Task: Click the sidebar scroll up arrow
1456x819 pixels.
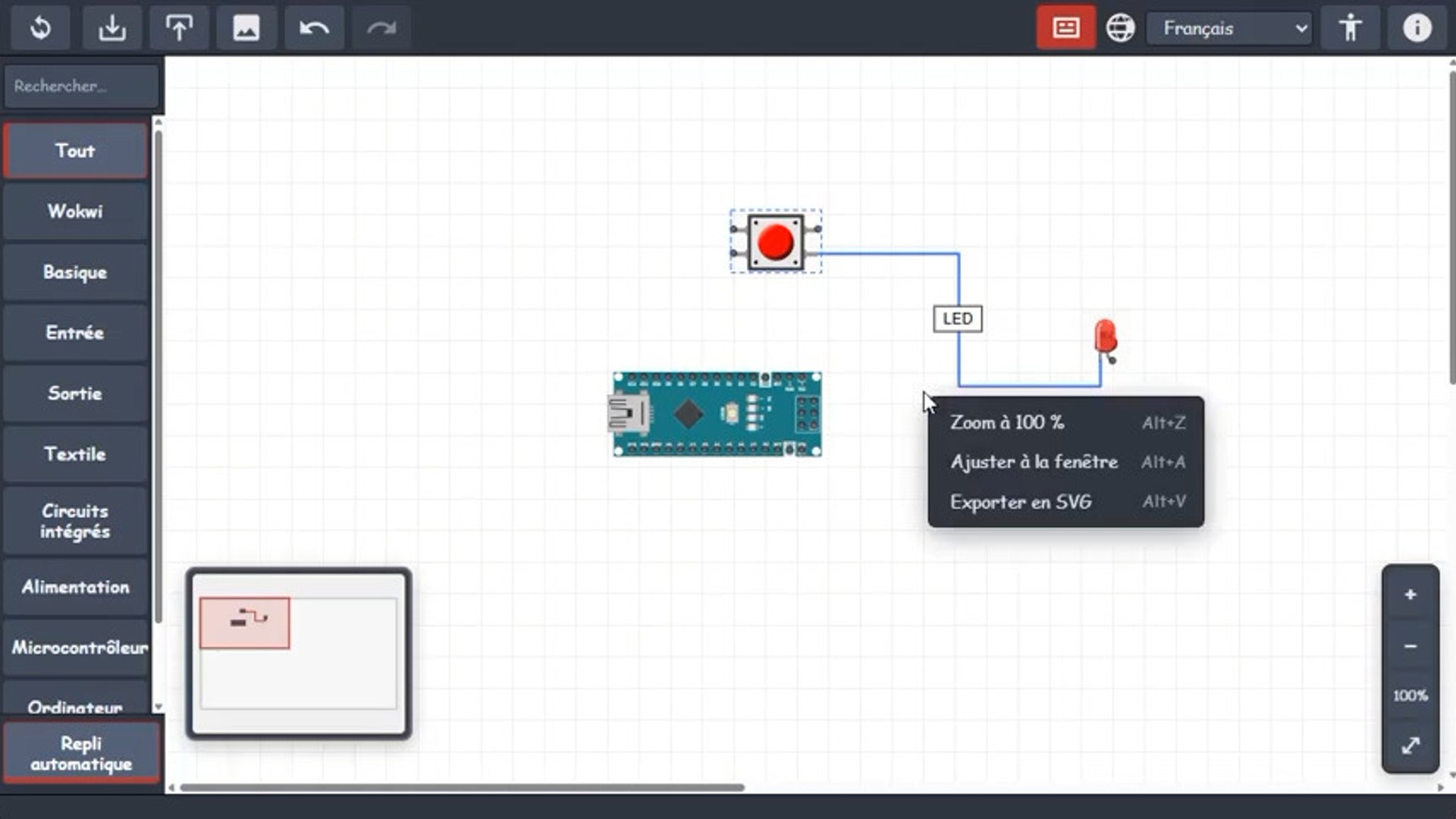Action: coord(158,121)
